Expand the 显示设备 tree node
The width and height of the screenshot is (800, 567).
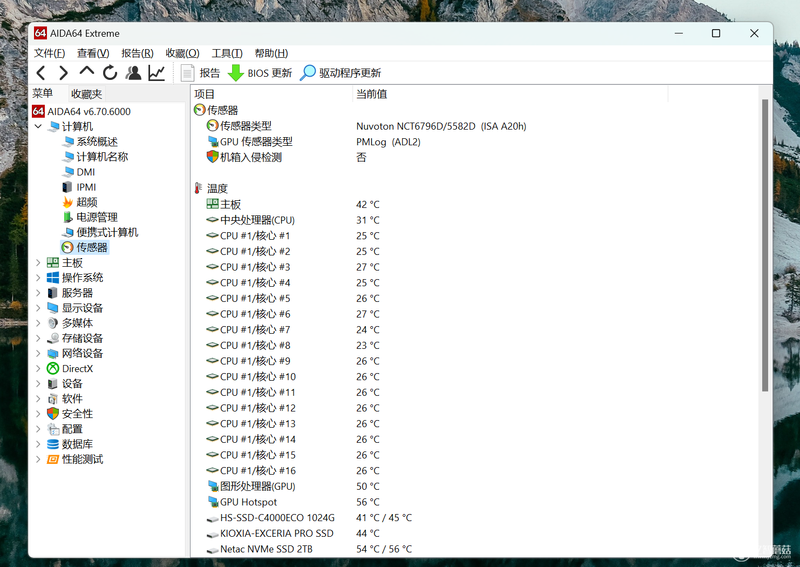tap(38, 308)
